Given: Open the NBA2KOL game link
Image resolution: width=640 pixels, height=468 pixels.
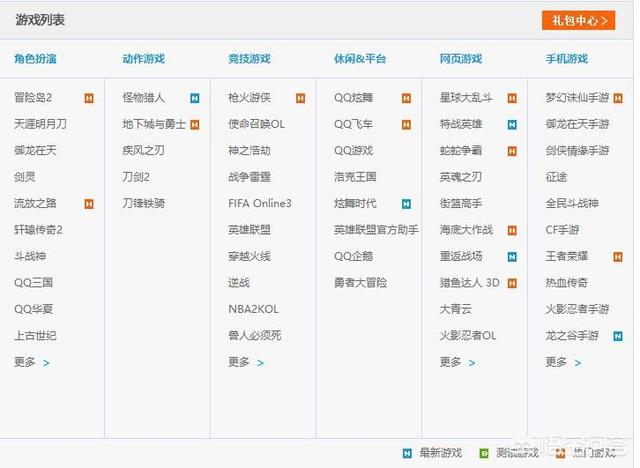Looking at the screenshot, I should click(x=253, y=309).
